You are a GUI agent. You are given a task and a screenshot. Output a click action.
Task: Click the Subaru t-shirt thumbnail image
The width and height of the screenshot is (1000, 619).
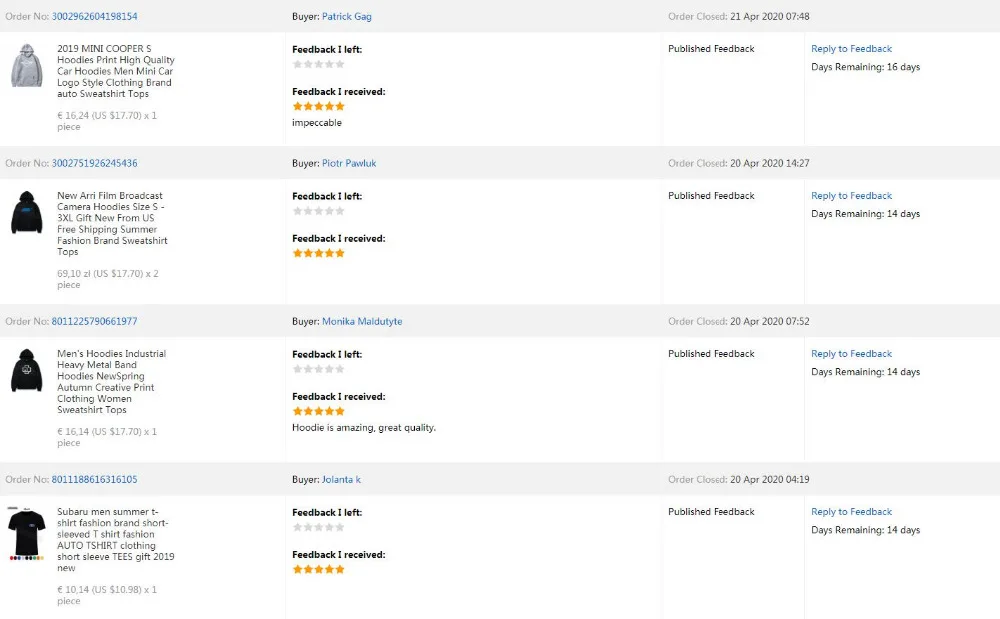(x=27, y=533)
